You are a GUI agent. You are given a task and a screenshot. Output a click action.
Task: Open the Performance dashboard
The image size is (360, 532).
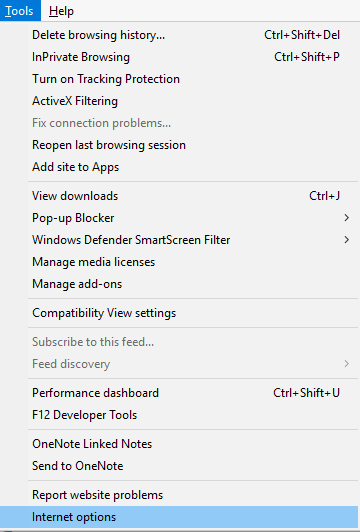(x=193, y=393)
